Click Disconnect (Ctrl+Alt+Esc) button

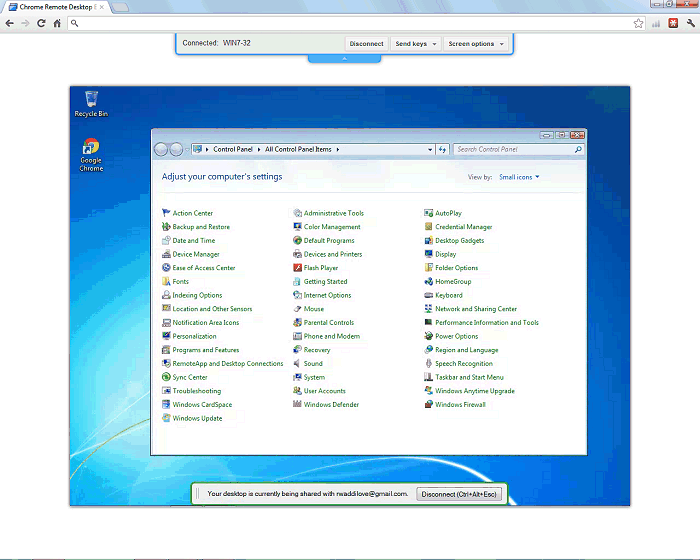click(x=459, y=494)
